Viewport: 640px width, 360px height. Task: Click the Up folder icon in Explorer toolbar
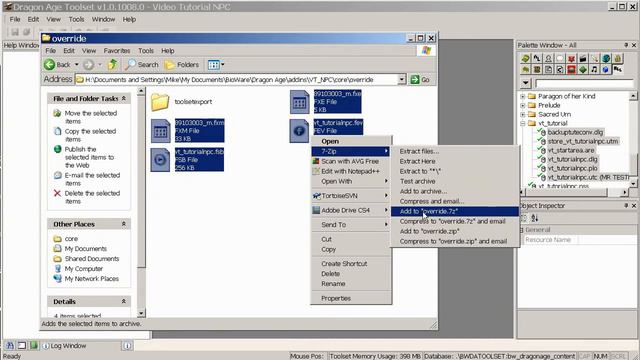(113, 64)
